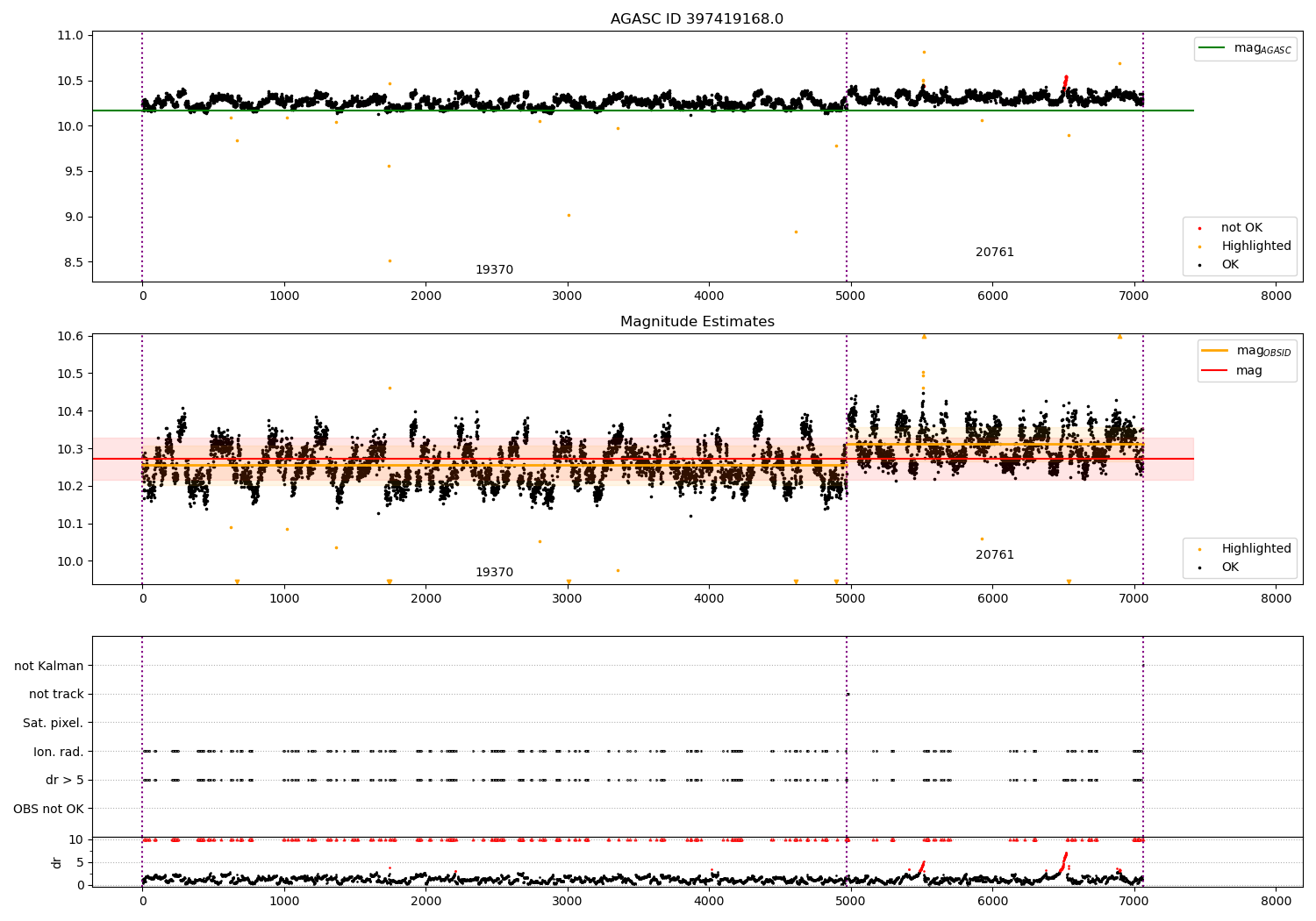1316x921 pixels.
Task: Click the 'Ion. rad.' axis label
Action: coord(59,752)
